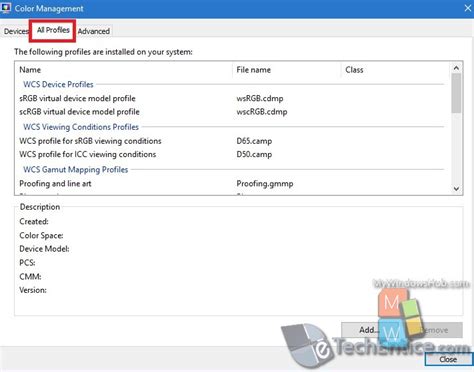Switch to the Advanced tab
Image resolution: width=474 pixels, height=372 pixels.
tap(94, 31)
